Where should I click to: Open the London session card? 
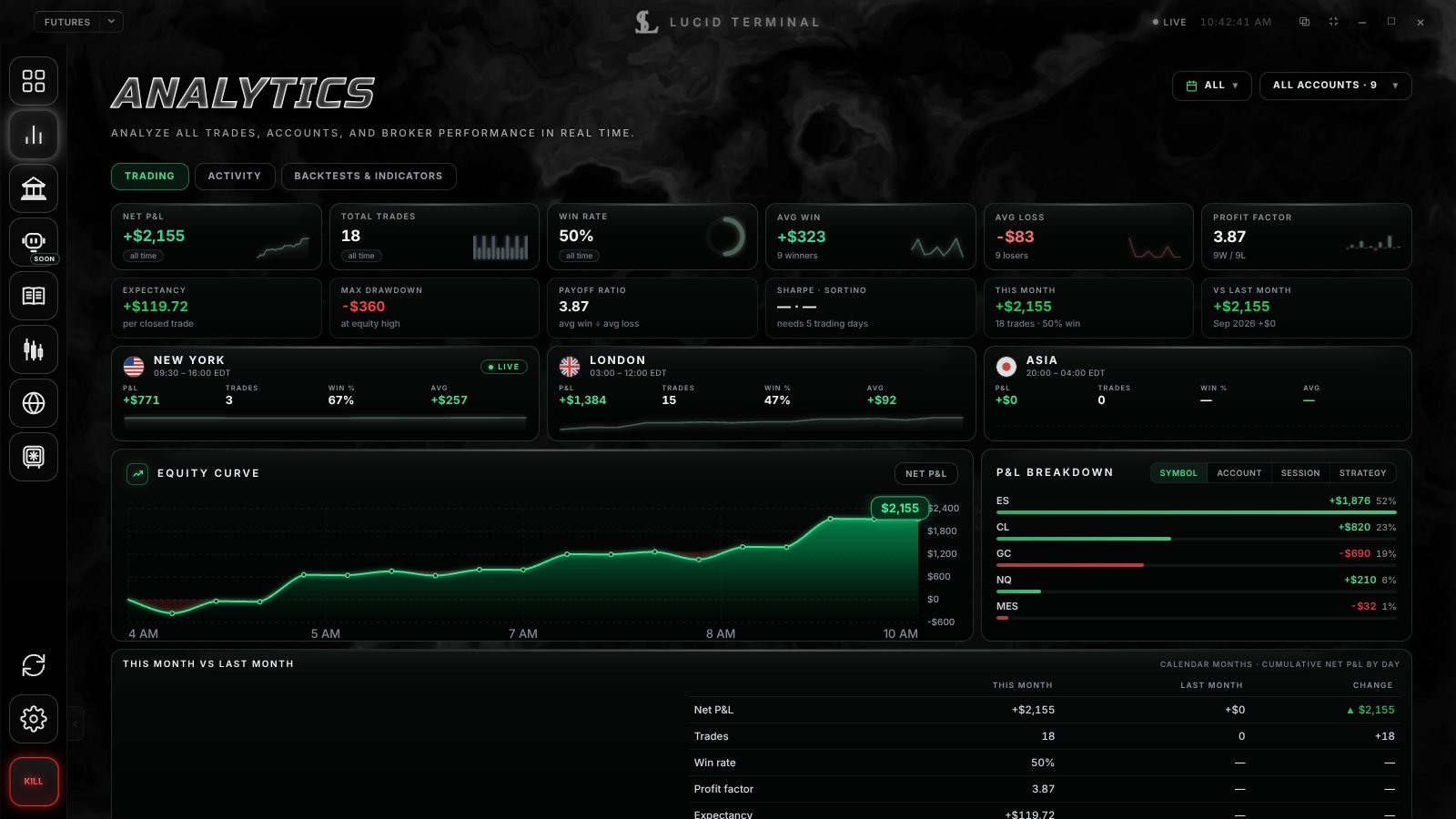pos(761,393)
